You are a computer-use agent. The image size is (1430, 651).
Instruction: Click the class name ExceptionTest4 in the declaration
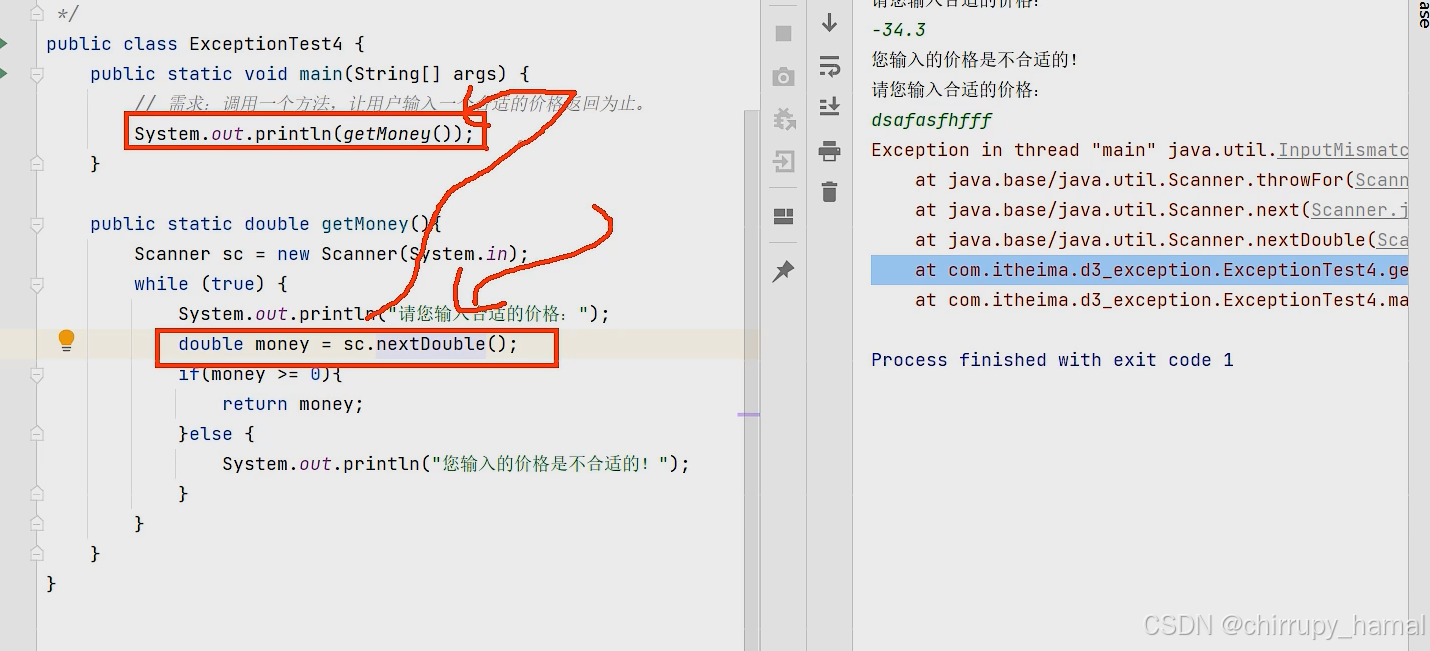click(x=266, y=44)
